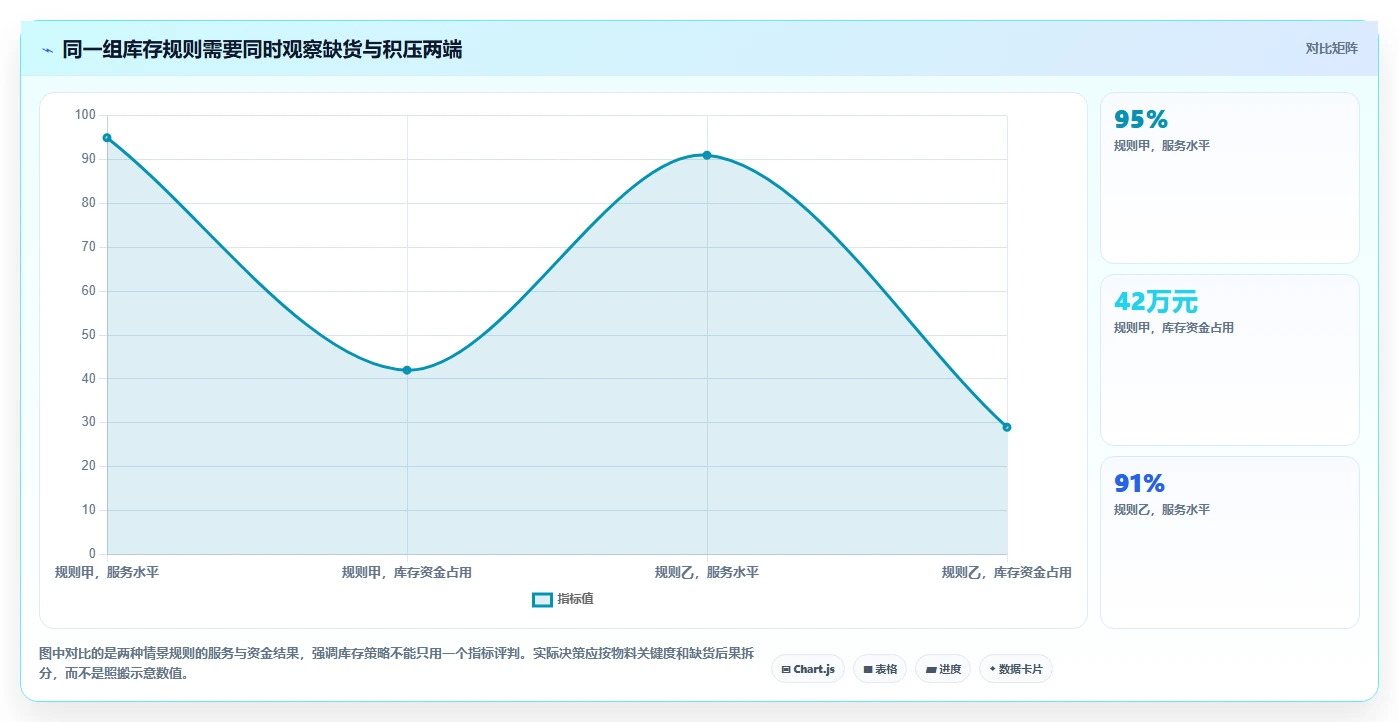
Task: Click the y-axis value 100
Action: point(85,115)
